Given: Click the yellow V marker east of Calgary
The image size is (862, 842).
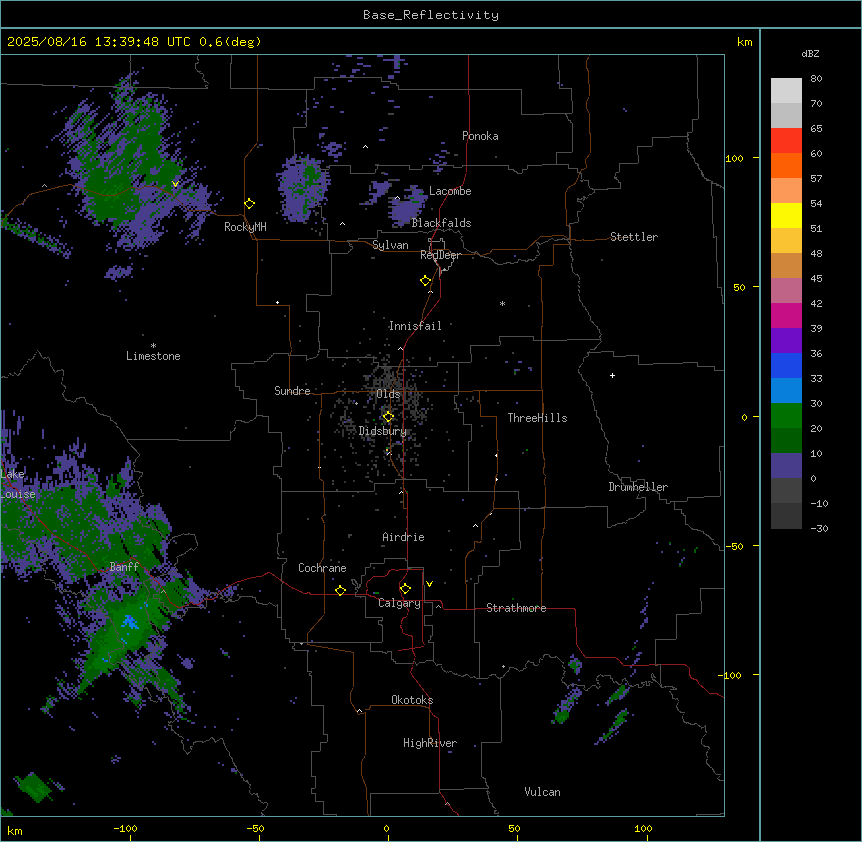Looking at the screenshot, I should click(429, 584).
